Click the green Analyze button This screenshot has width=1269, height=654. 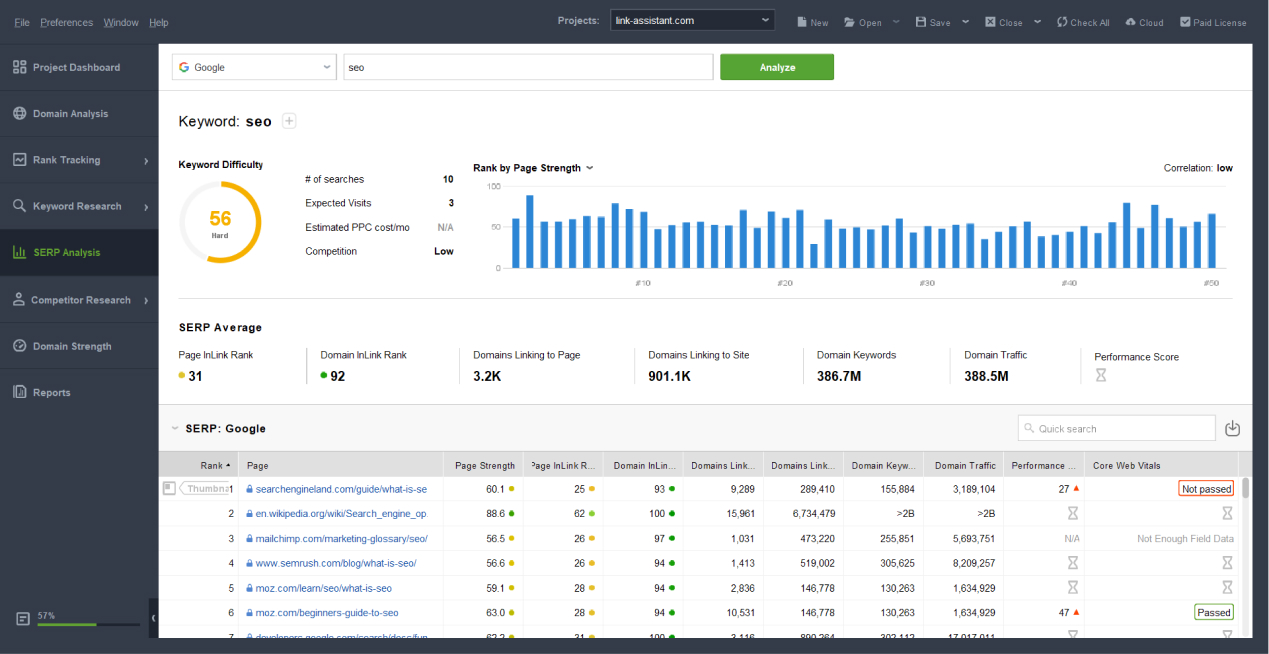(x=776, y=67)
